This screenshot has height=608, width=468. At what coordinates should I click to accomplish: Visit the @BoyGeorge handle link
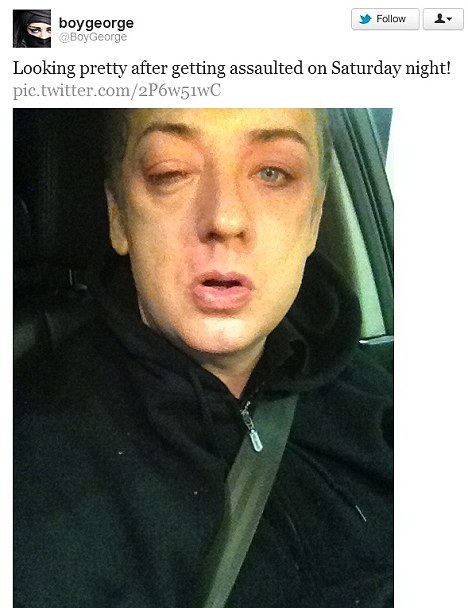(x=93, y=37)
